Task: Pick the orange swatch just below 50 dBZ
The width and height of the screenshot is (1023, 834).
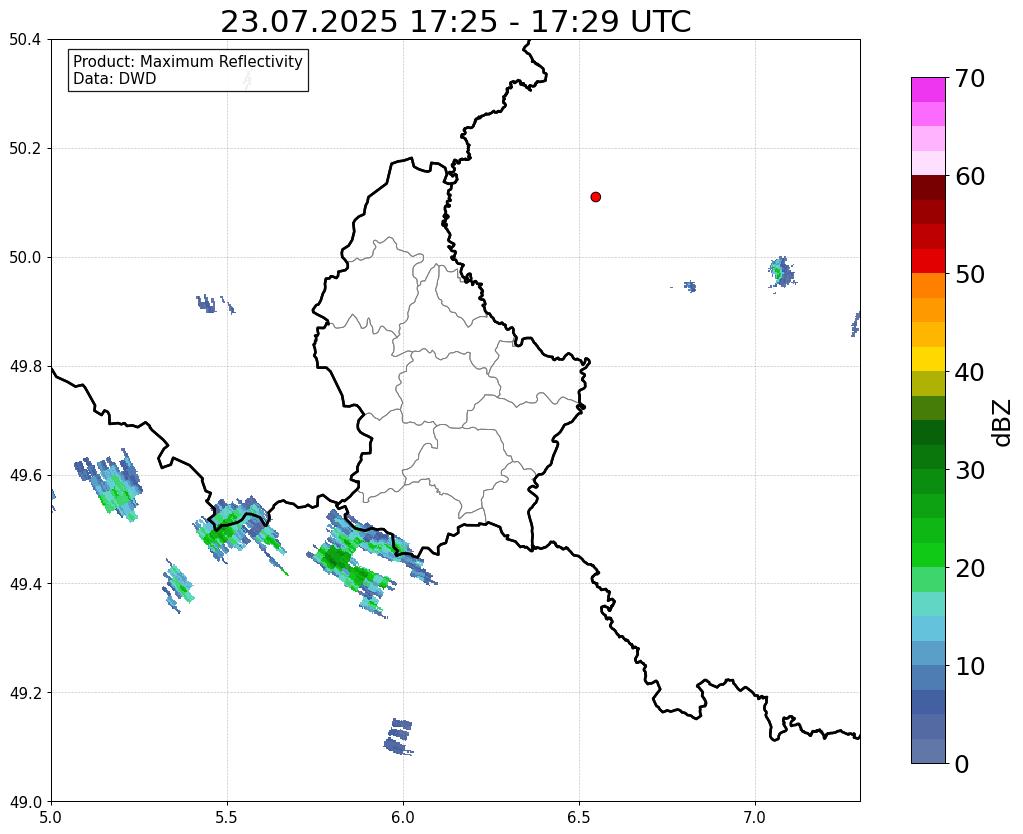Action: click(x=928, y=285)
